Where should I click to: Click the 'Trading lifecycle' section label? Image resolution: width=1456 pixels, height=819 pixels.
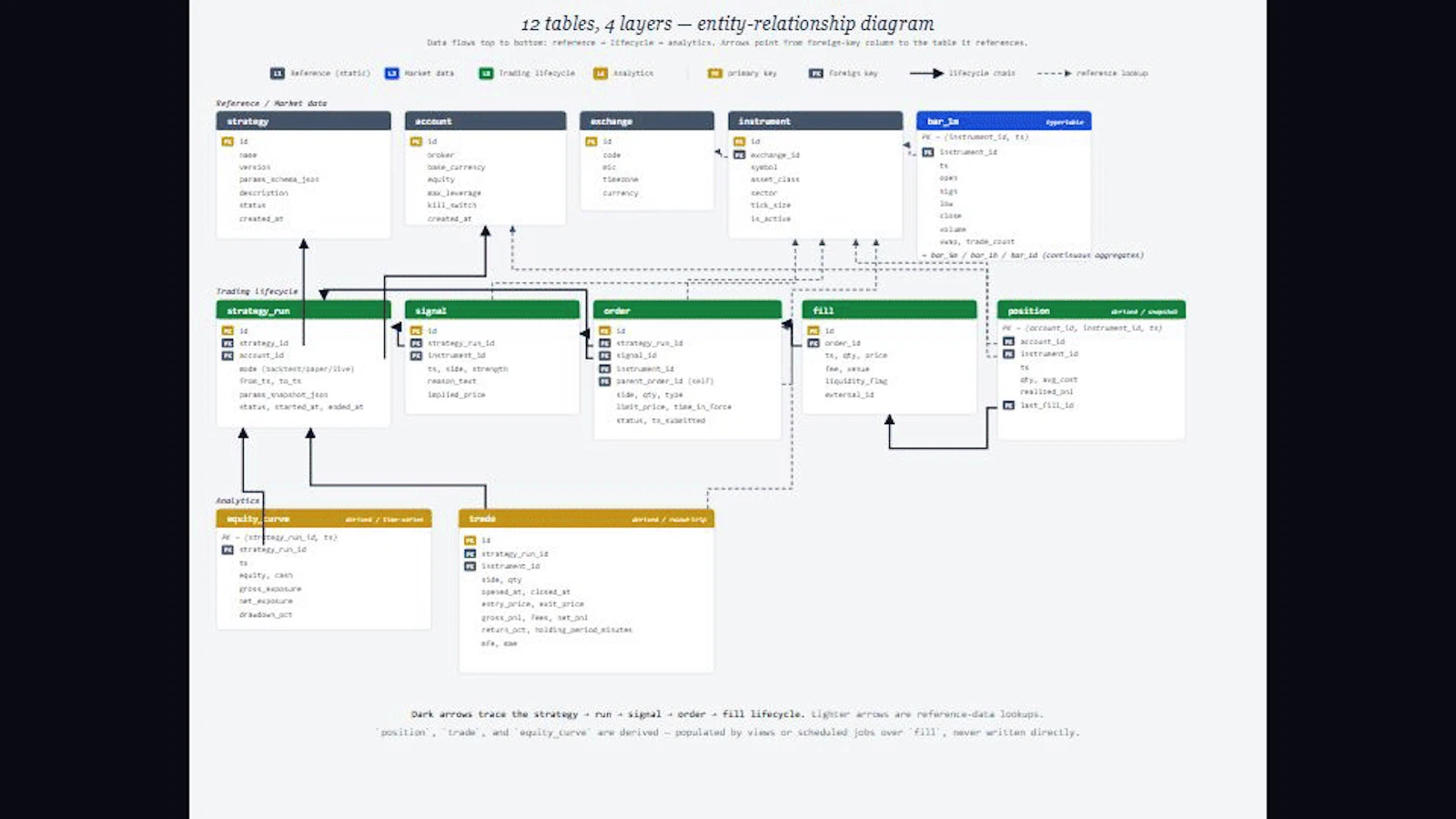257,291
